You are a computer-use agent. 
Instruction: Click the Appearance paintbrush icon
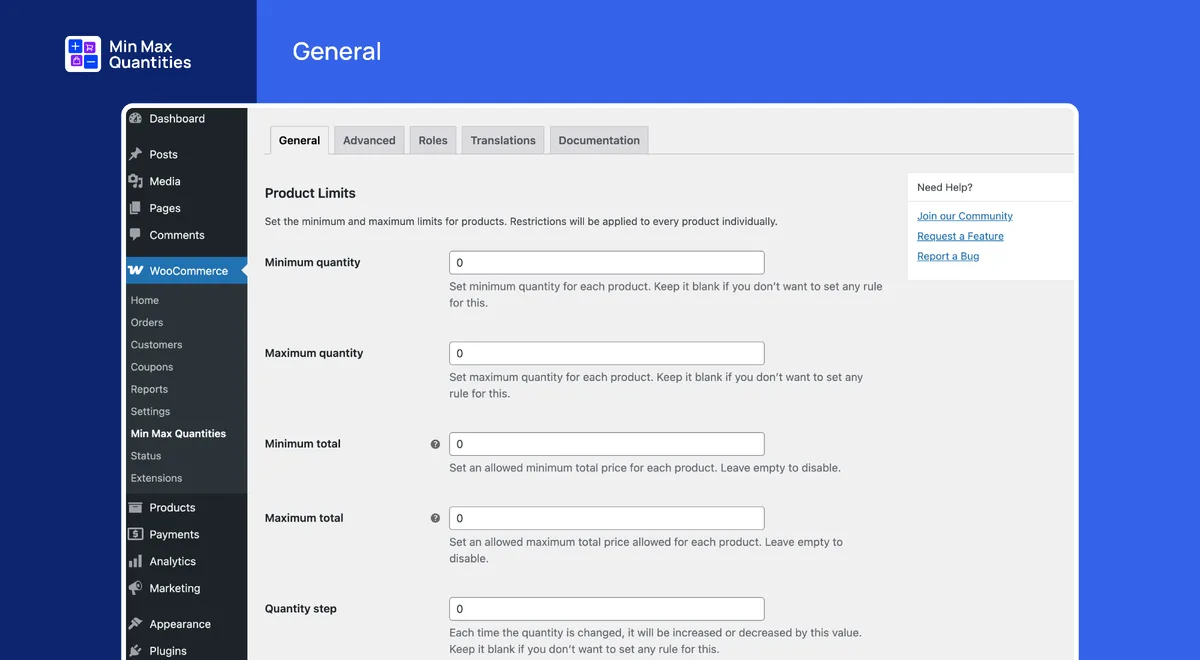click(136, 624)
